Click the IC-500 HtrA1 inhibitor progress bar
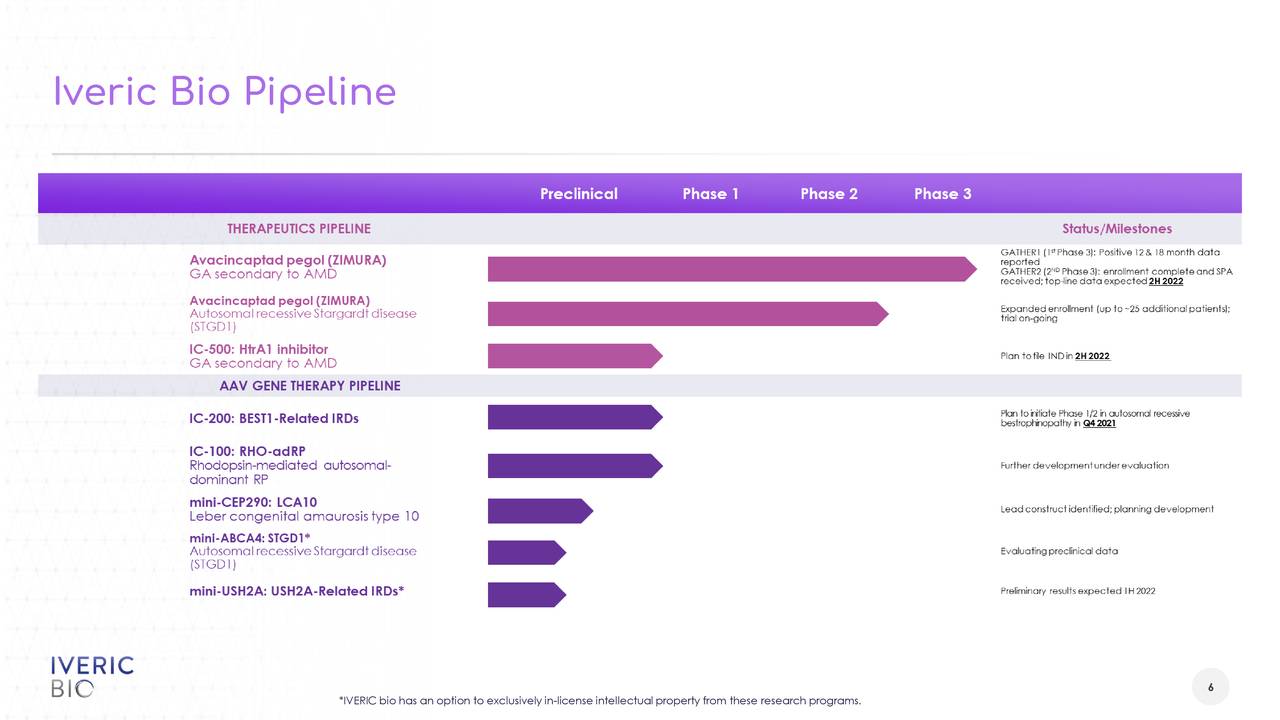 point(574,356)
